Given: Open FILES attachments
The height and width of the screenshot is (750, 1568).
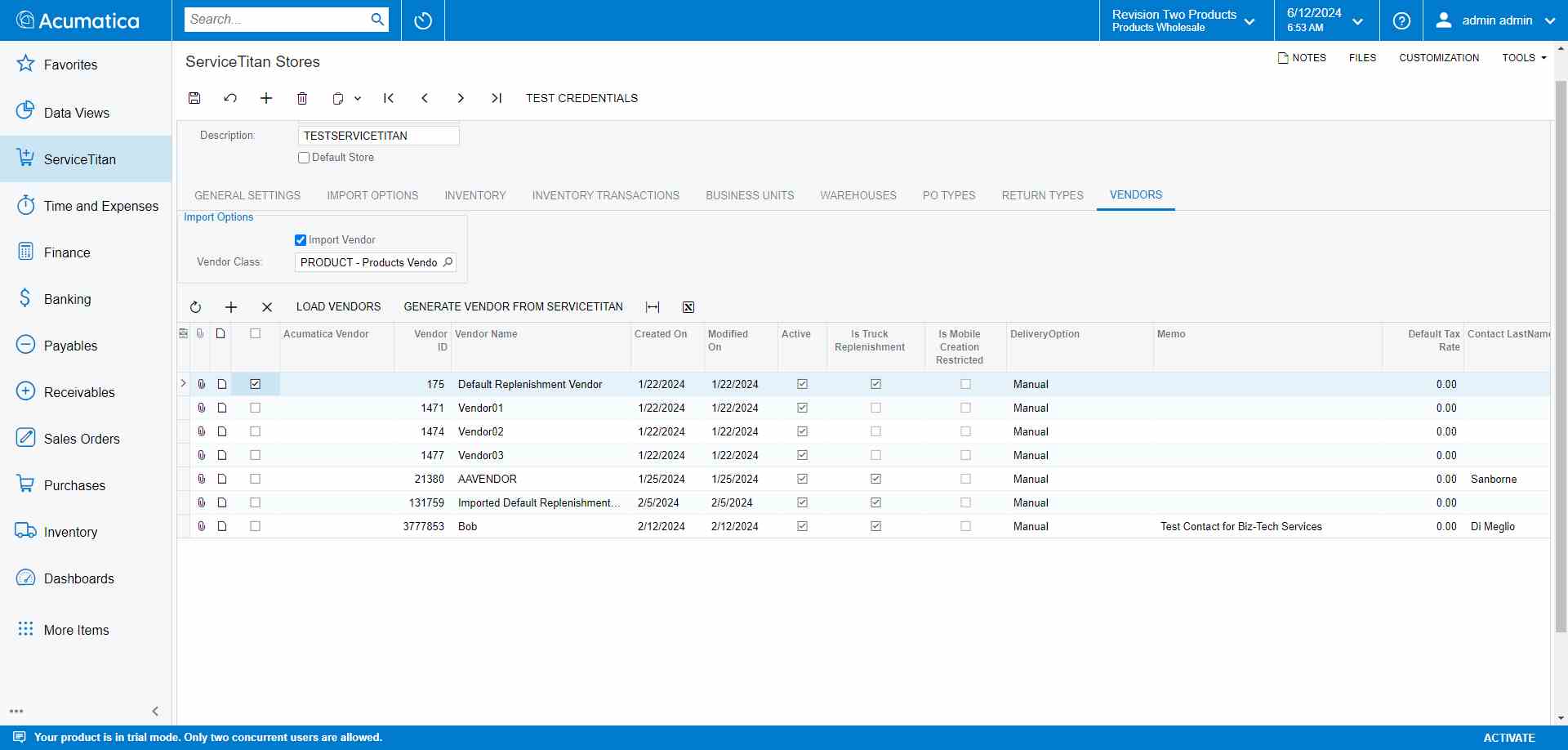Looking at the screenshot, I should [x=1362, y=58].
